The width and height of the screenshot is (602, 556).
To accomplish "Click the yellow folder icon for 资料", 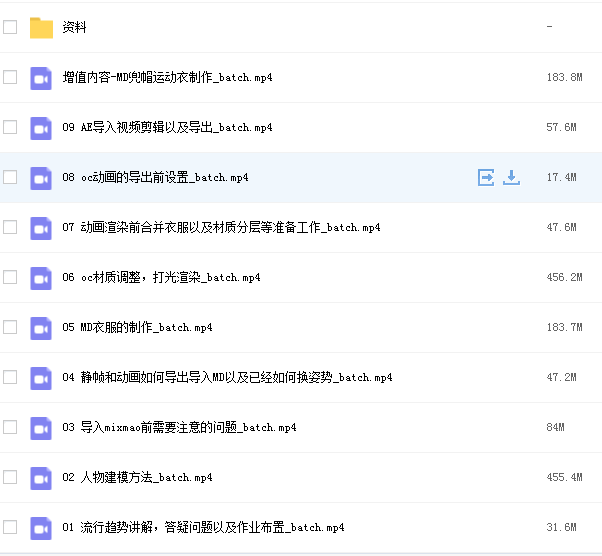I will point(41,27).
